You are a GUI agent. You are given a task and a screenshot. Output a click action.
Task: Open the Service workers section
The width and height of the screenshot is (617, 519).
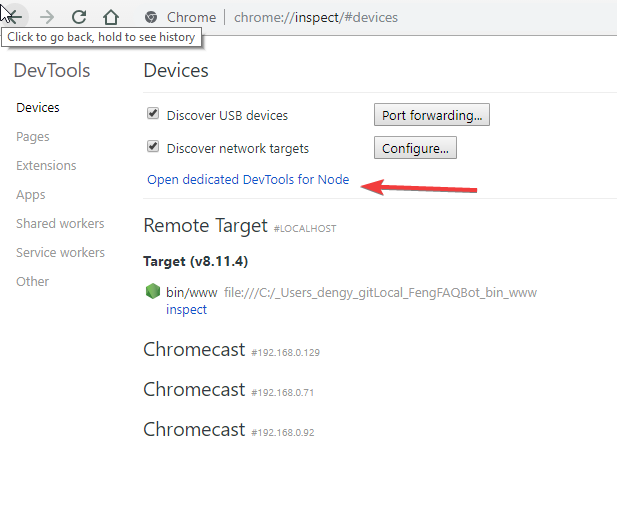(61, 252)
